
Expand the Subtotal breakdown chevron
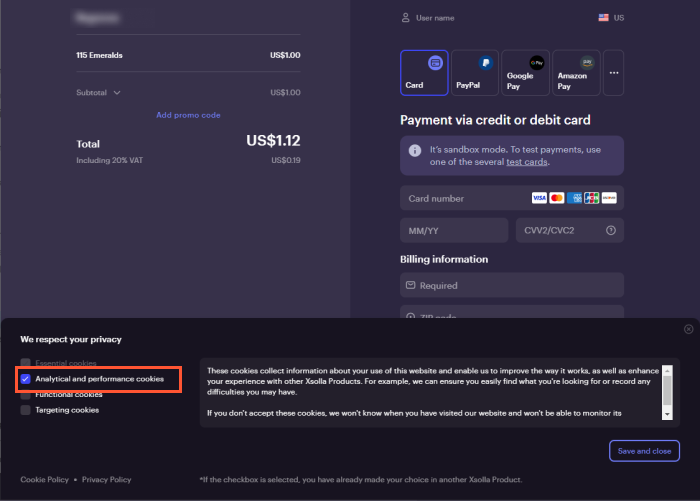point(117,93)
